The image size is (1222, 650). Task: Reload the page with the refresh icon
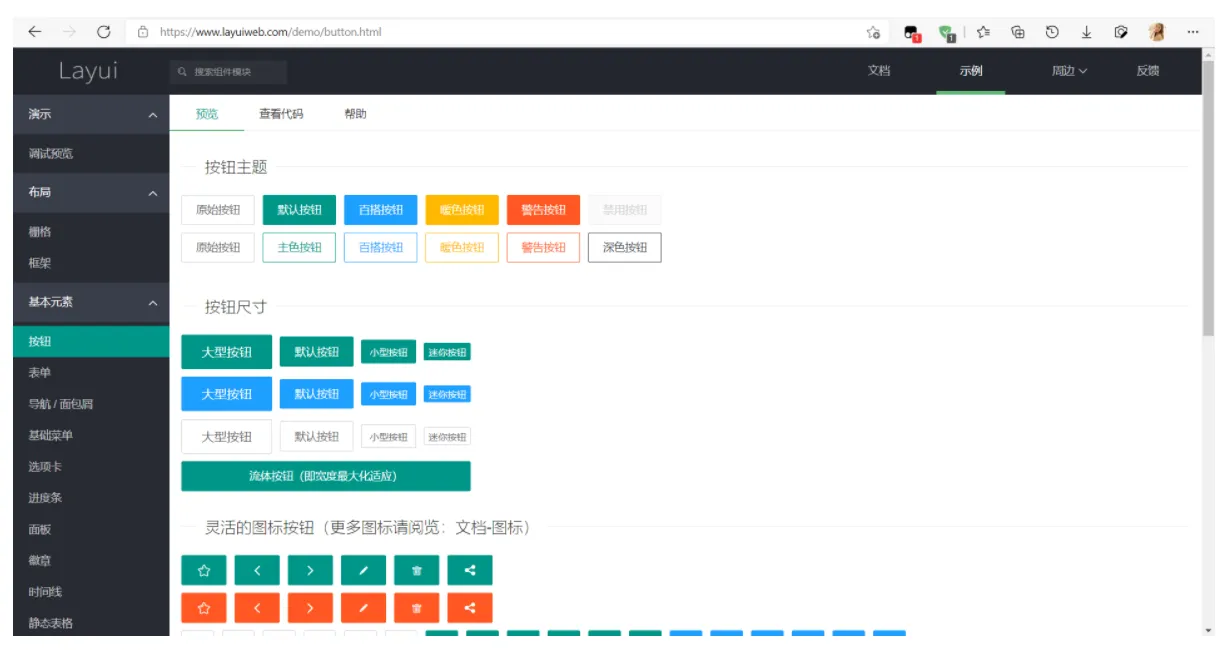point(103,32)
